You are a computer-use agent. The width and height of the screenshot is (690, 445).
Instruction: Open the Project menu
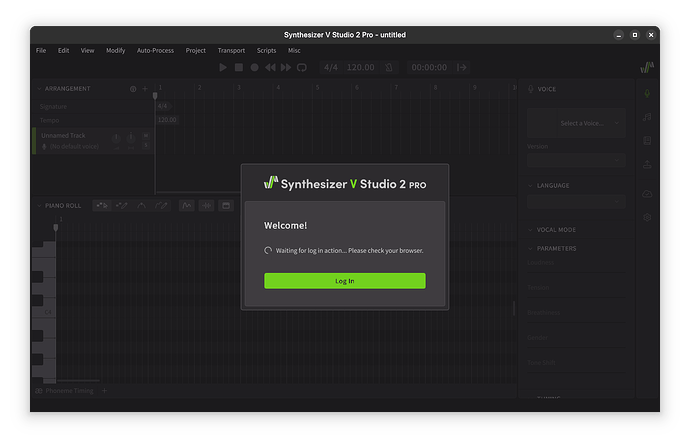point(195,51)
